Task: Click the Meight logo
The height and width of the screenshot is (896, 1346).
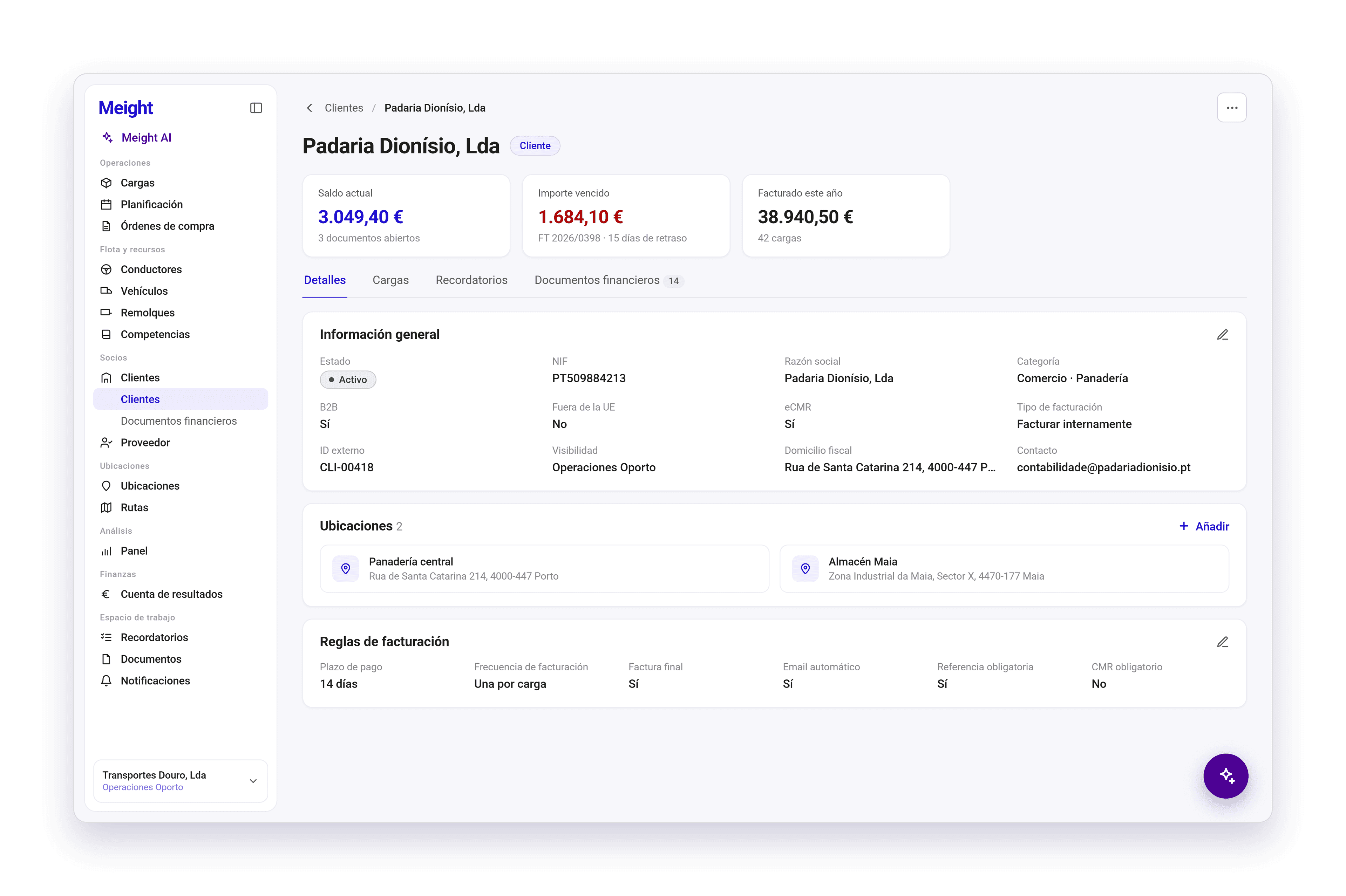Action: [x=126, y=108]
